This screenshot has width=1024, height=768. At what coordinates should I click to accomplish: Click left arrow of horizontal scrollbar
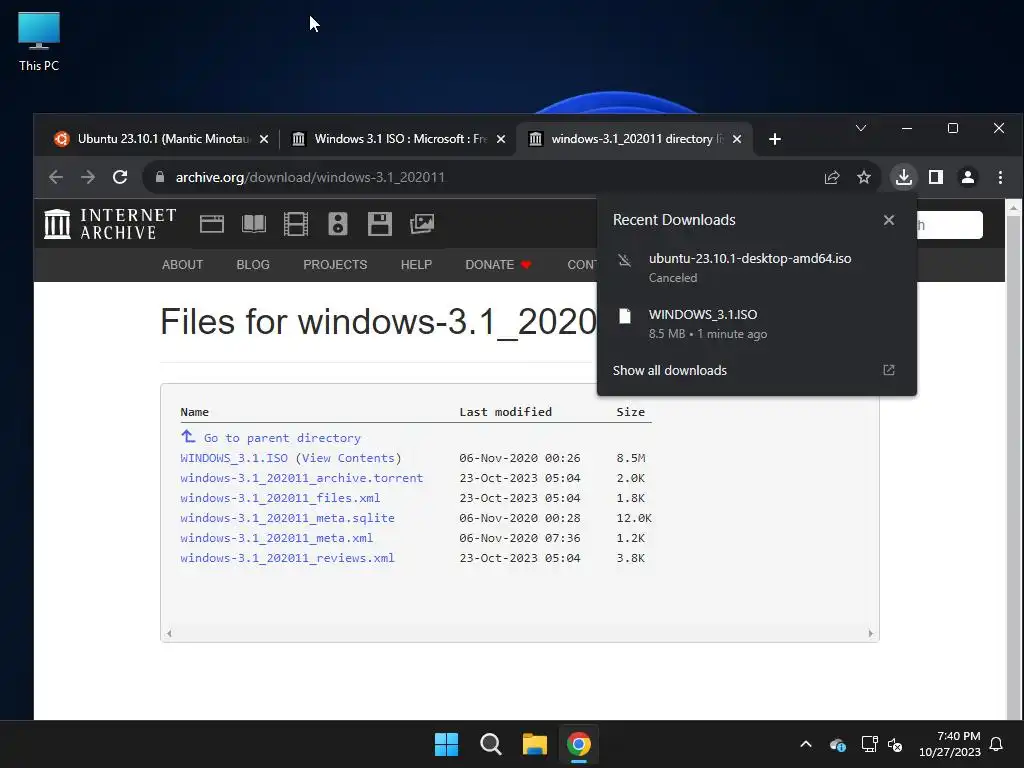coord(169,633)
